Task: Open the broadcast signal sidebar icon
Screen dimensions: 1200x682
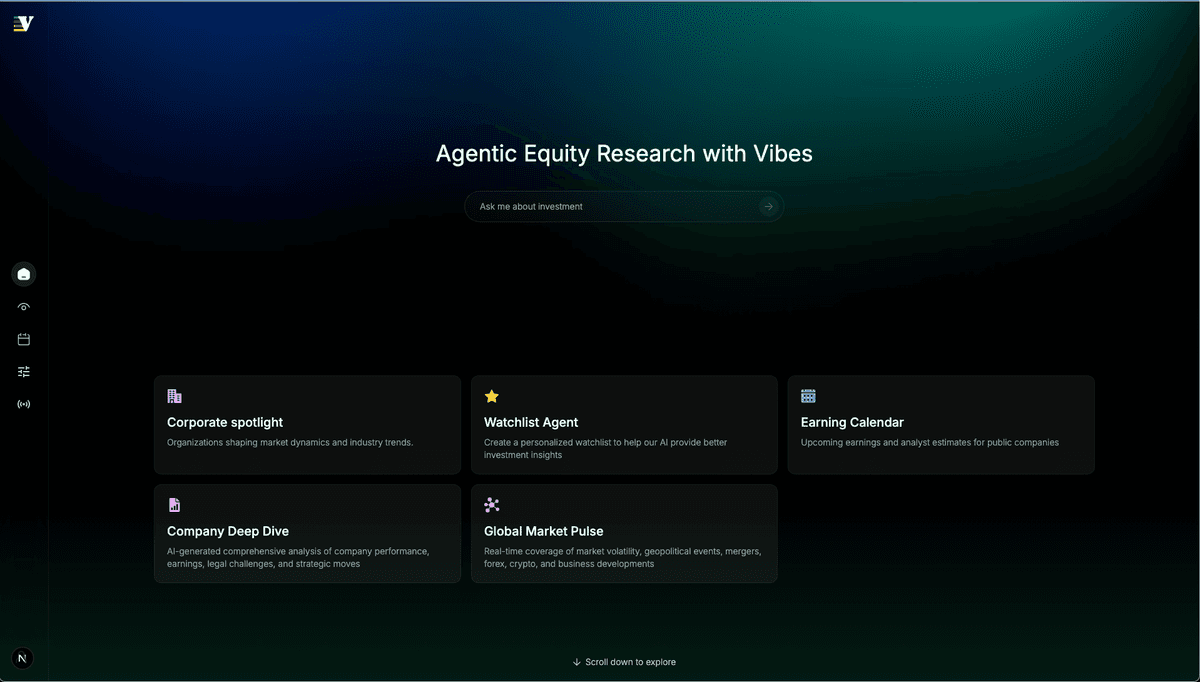Action: tap(24, 404)
